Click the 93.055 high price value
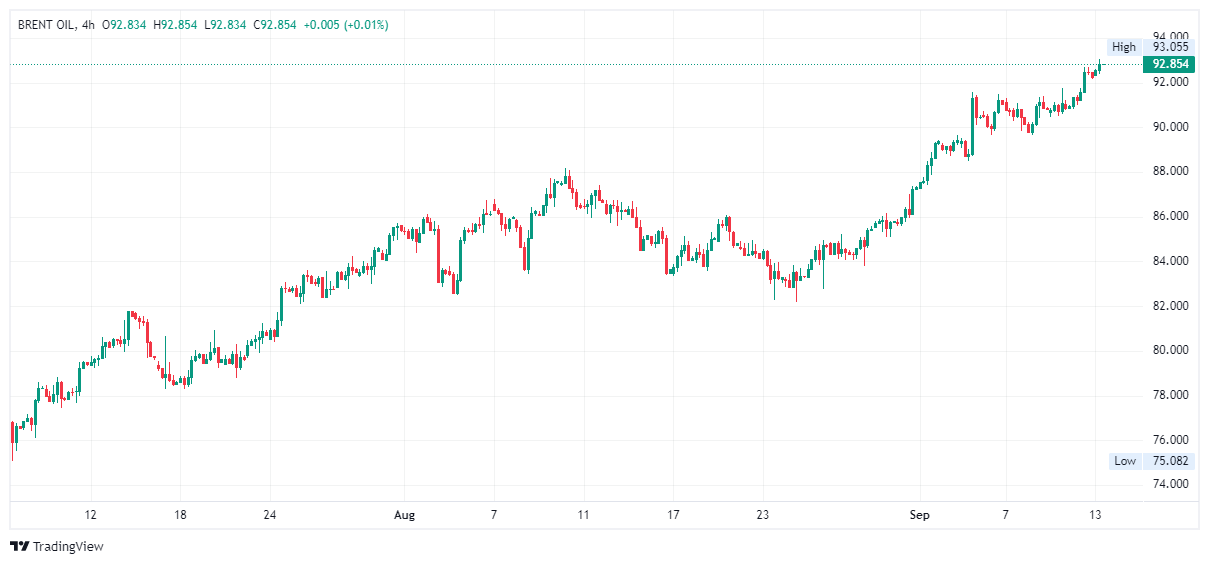The width and height of the screenshot is (1209, 564). (x=1170, y=47)
